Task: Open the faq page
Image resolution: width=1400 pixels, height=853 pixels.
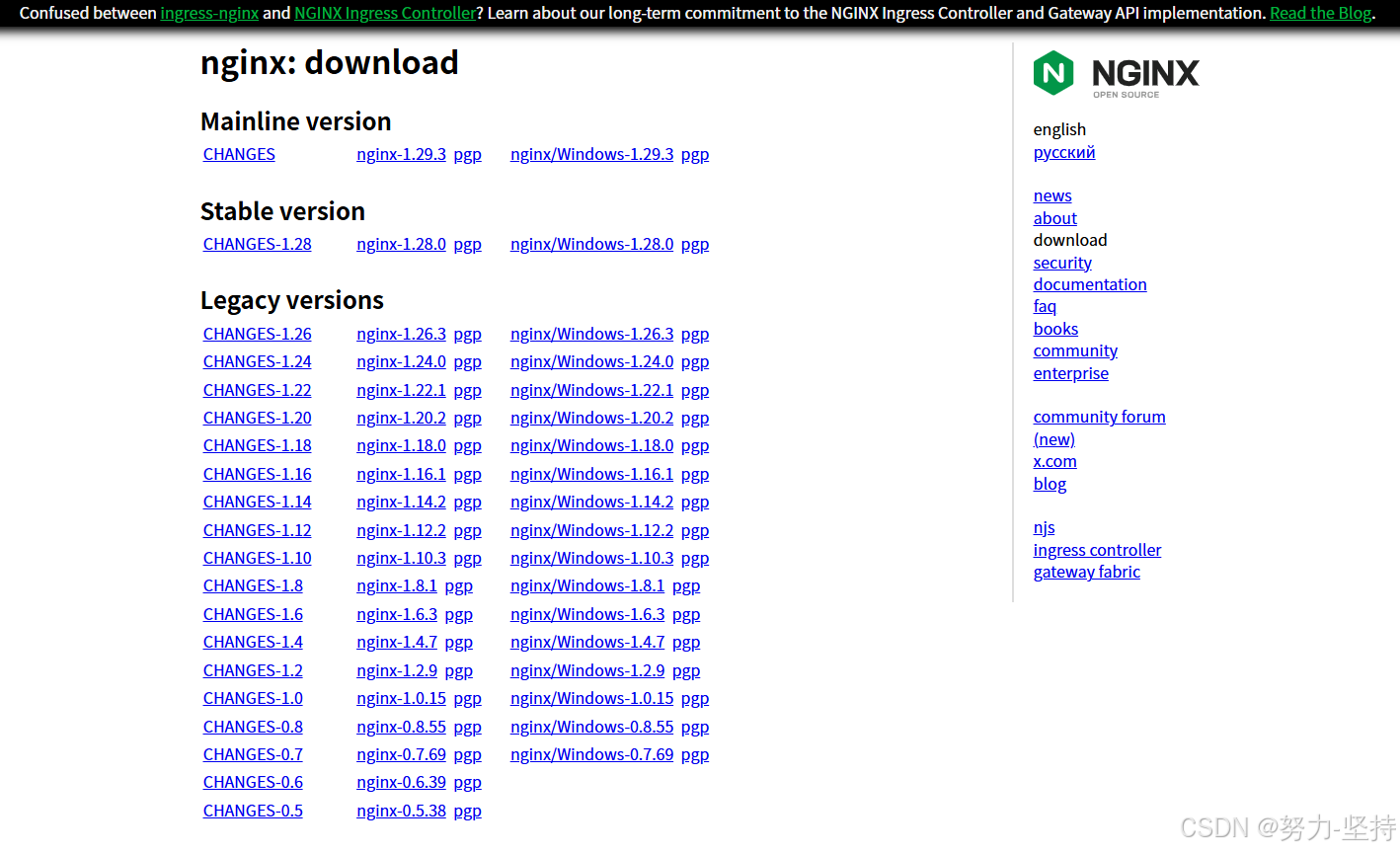Action: coord(1045,306)
